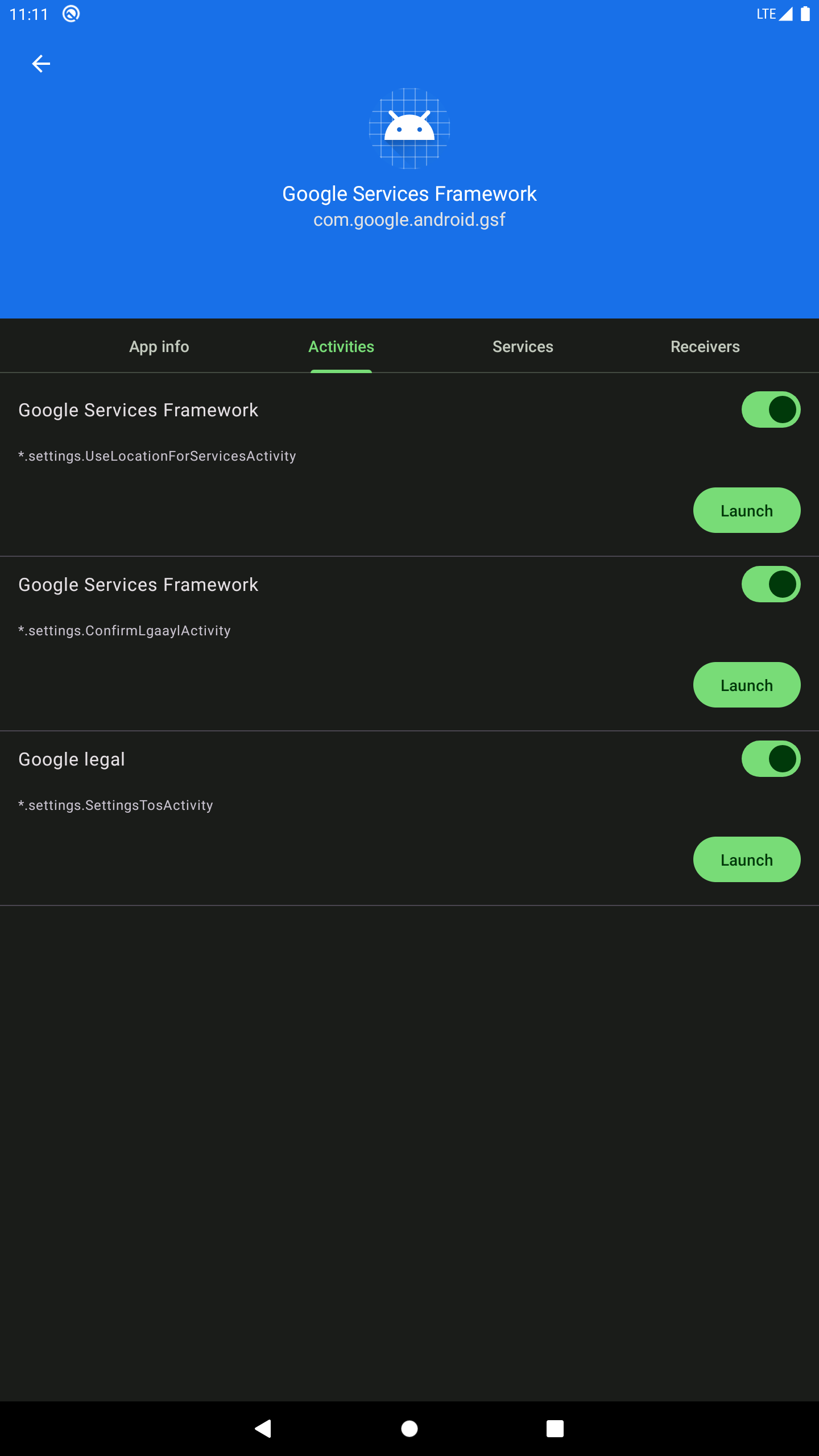Tap the Android home circle button
This screenshot has width=819, height=1456.
coord(409,1428)
